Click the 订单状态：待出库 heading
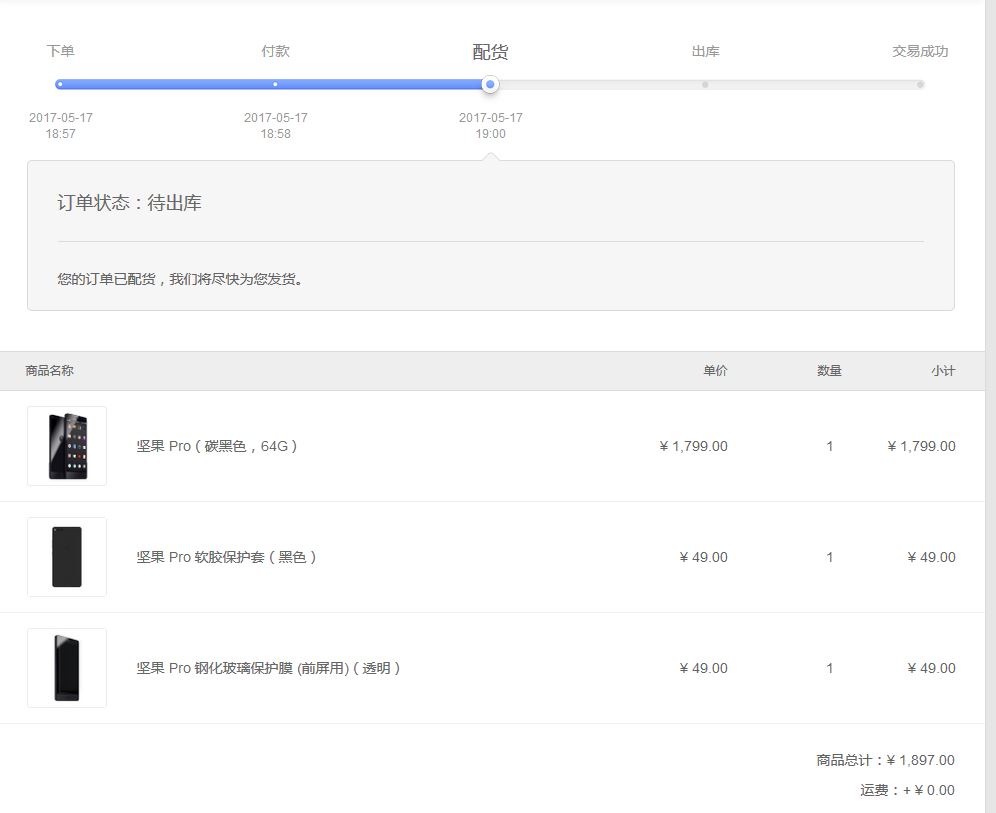 point(130,203)
